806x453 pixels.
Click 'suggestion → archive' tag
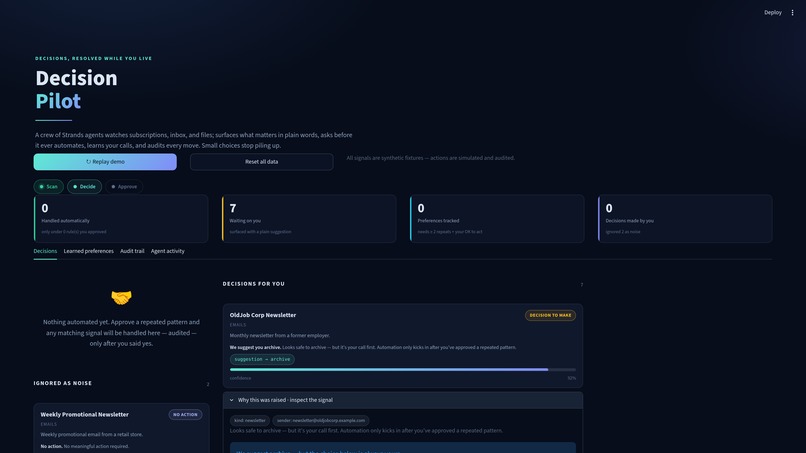pos(262,359)
